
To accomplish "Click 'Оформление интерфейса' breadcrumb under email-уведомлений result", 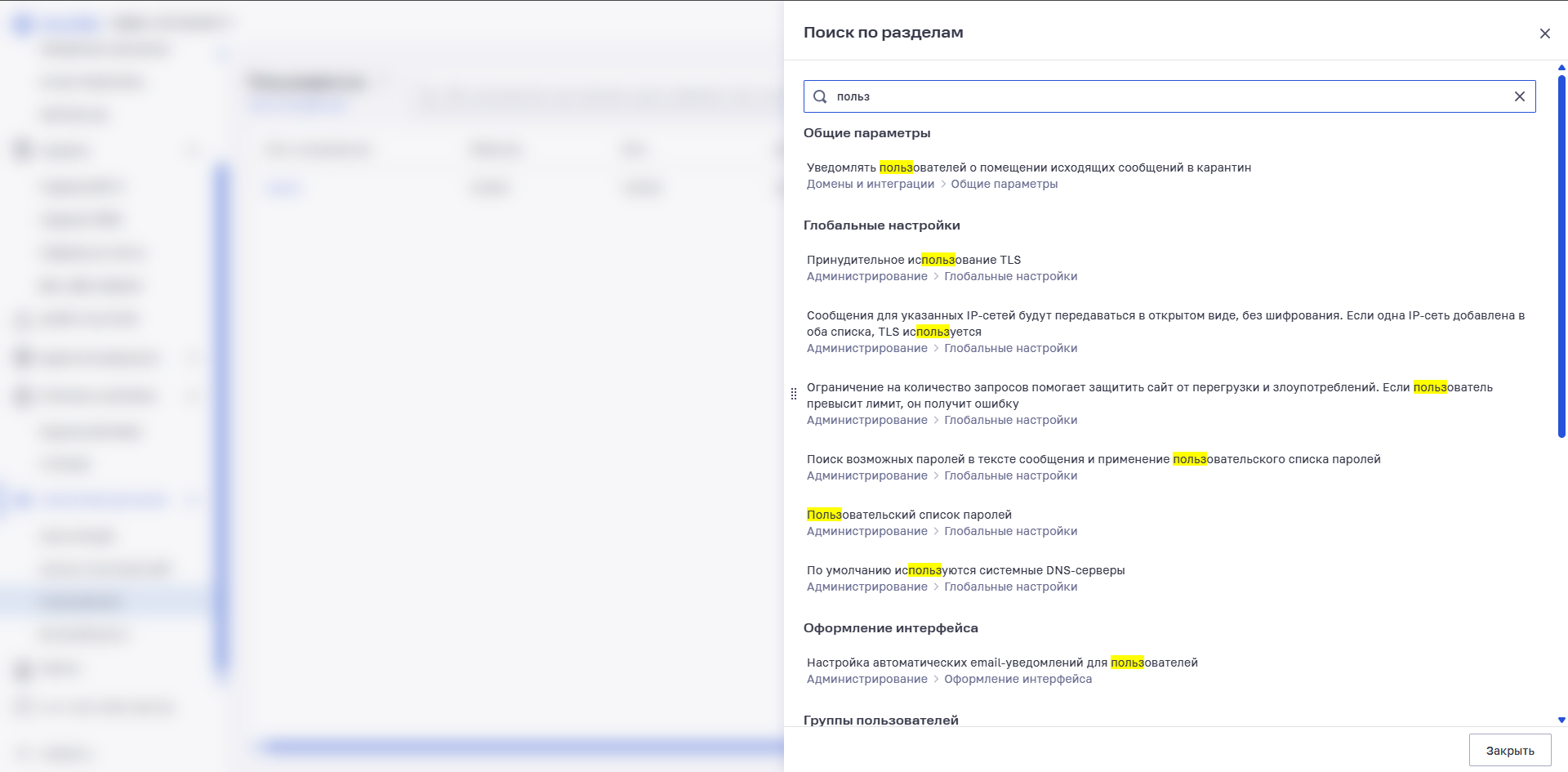I will 1018,679.
